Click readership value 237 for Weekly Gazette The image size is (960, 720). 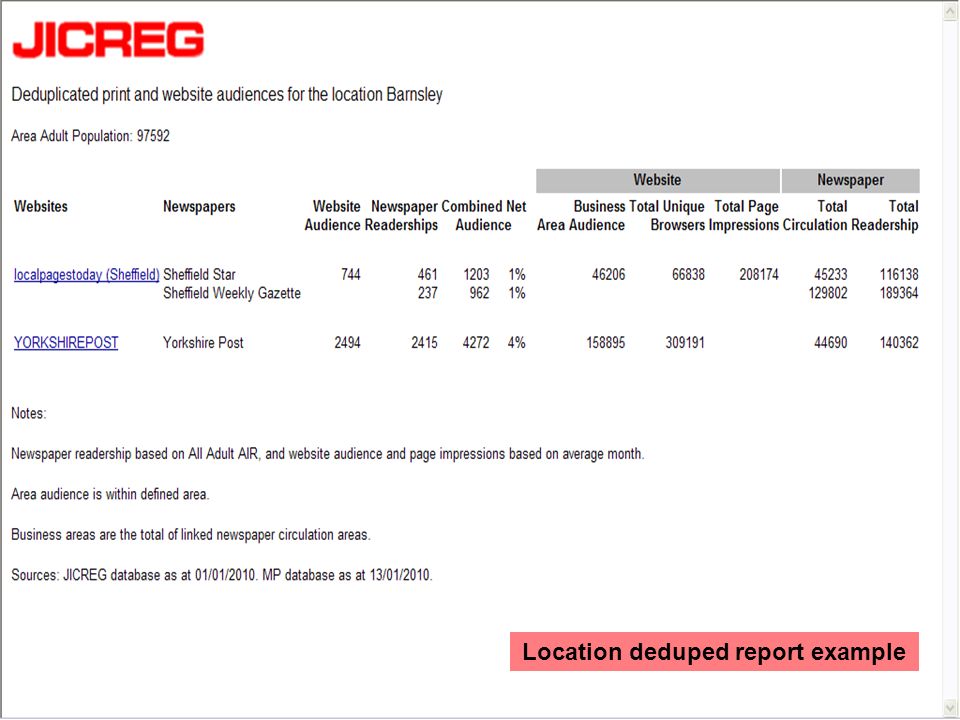(x=427, y=293)
